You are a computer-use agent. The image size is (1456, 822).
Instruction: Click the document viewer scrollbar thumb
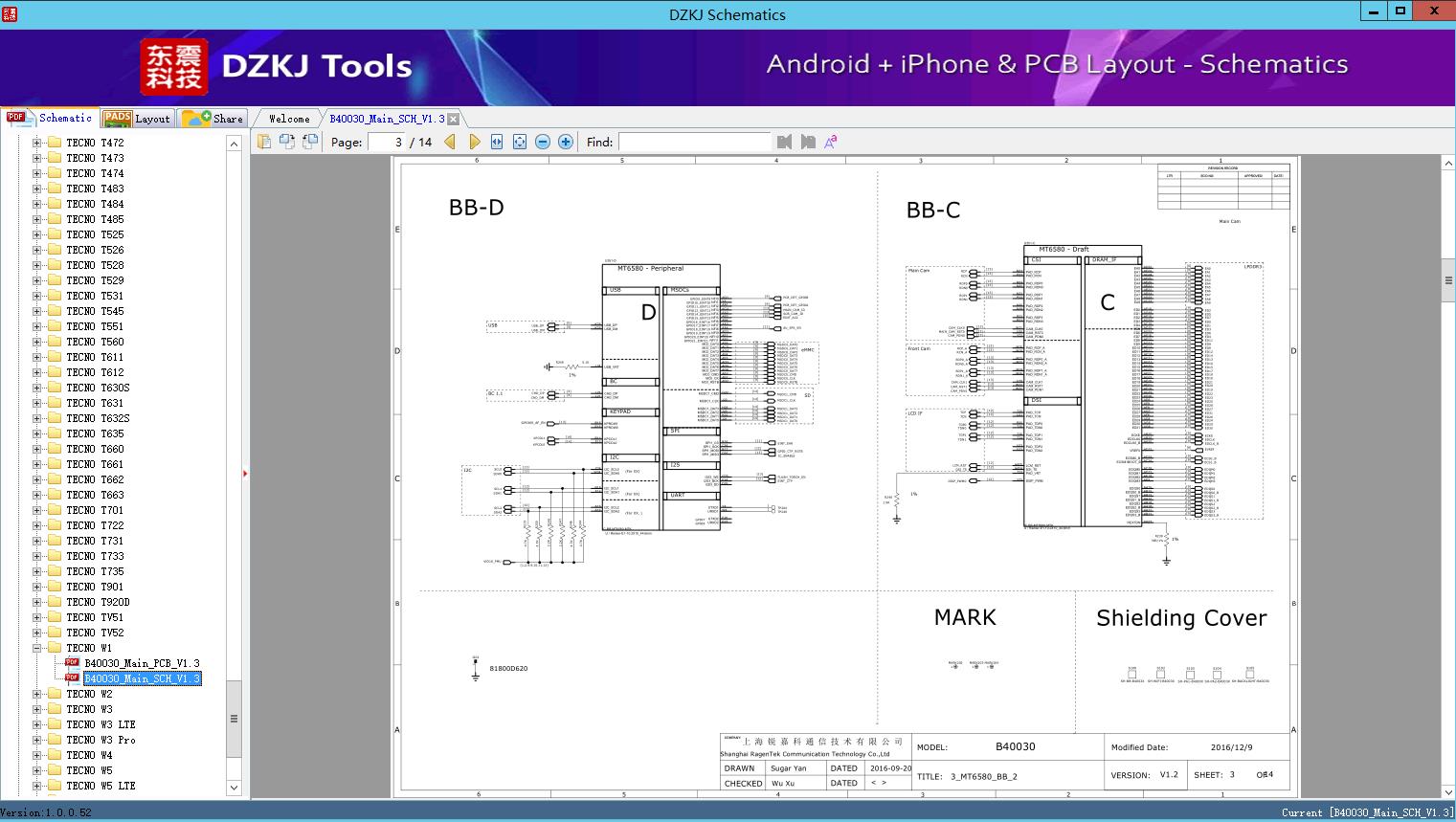1448,280
